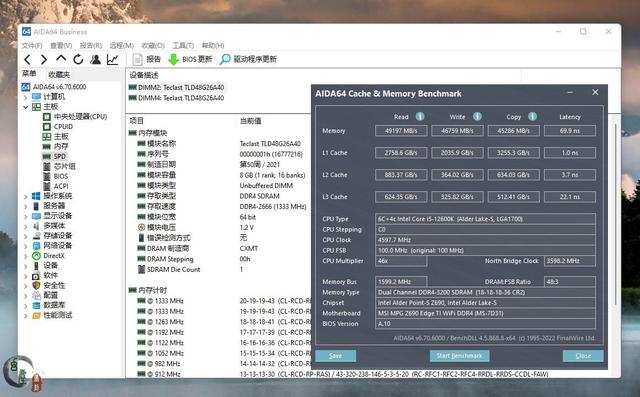Open the 帮助(H) menu

pyautogui.click(x=213, y=45)
